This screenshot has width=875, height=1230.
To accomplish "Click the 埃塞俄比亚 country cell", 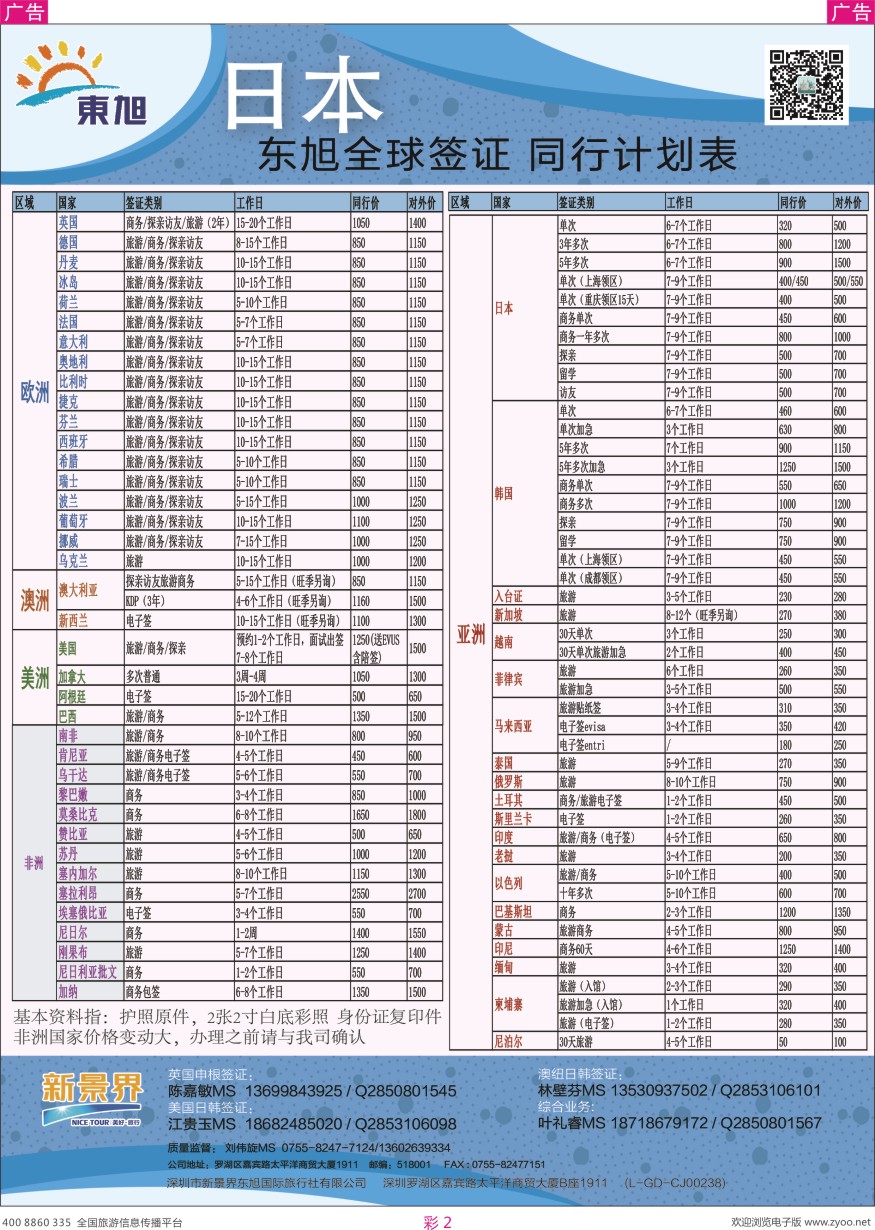I will point(89,913).
